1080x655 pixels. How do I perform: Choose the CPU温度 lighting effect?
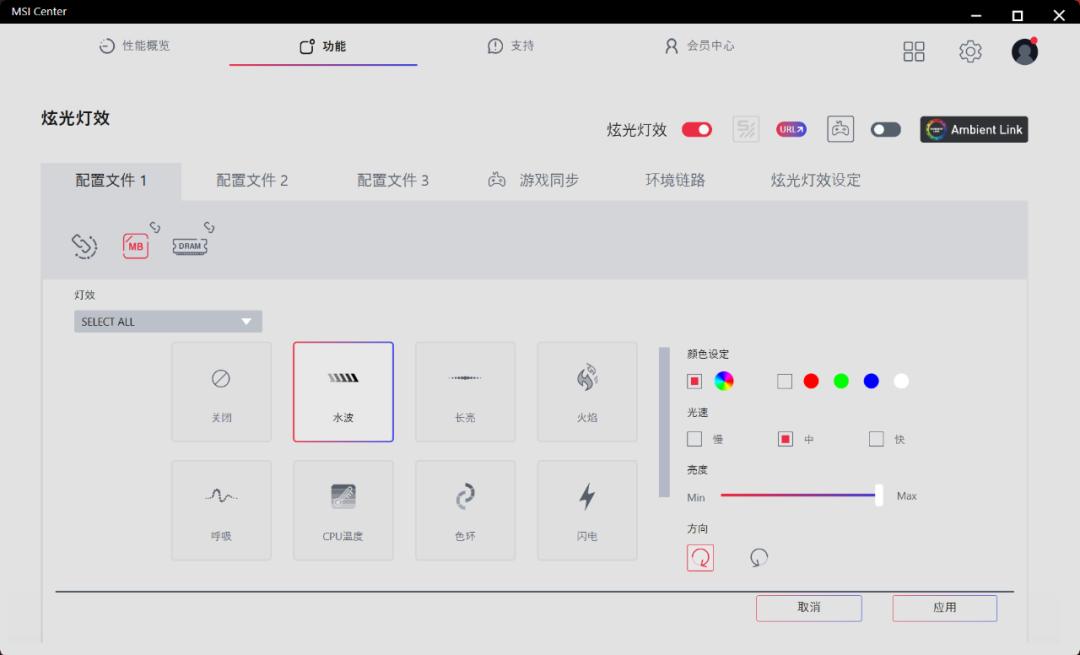point(343,510)
